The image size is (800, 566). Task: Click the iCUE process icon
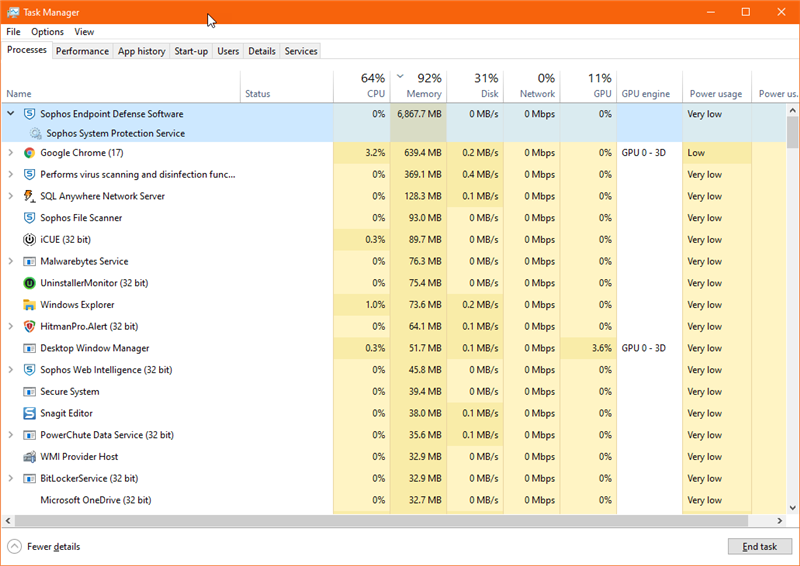[x=30, y=239]
